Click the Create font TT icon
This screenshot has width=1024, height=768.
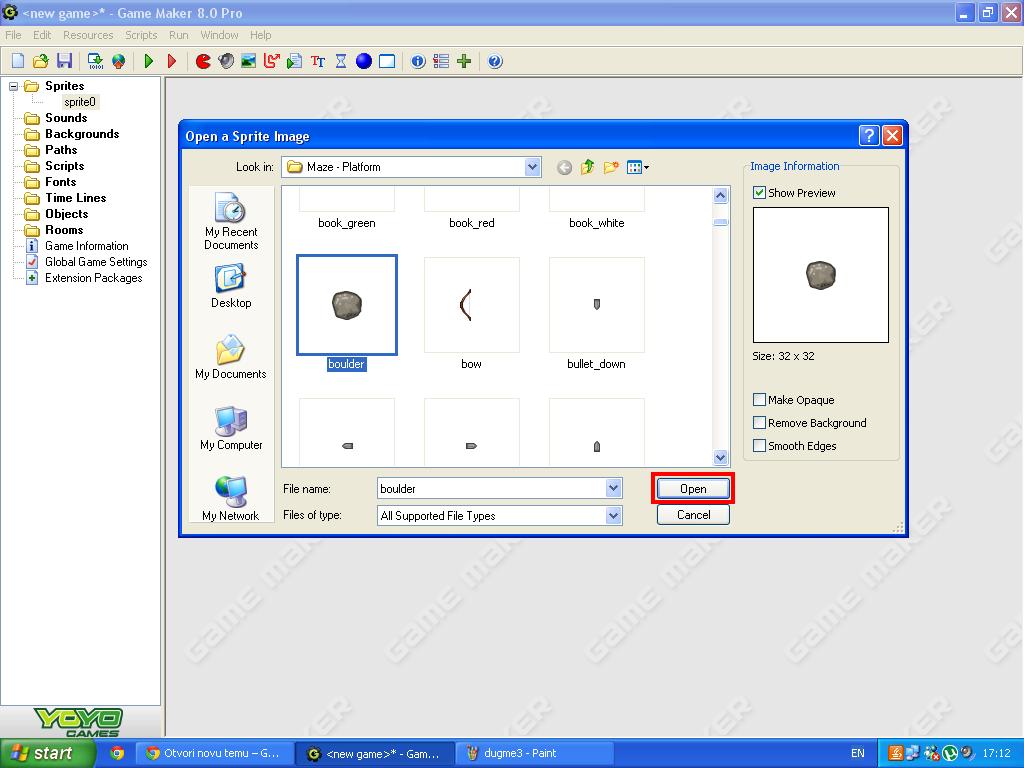(x=318, y=61)
